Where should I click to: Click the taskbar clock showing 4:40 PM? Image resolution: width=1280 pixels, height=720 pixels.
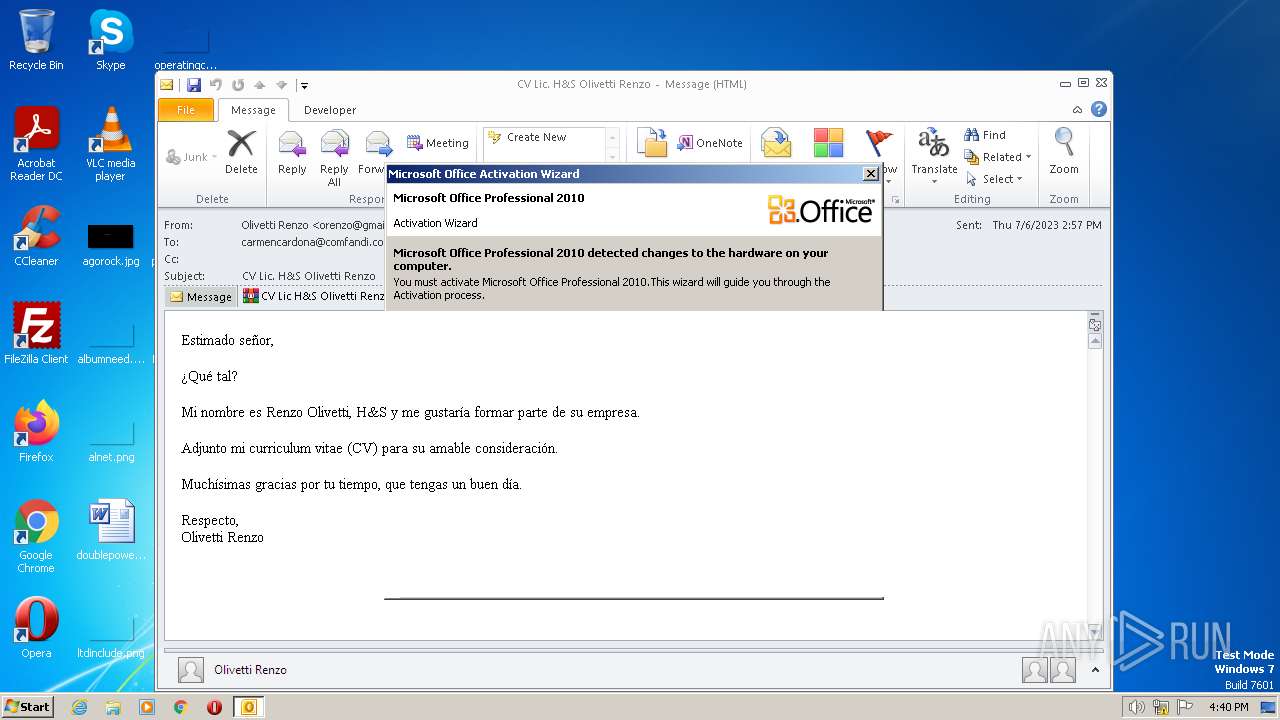pos(1228,707)
